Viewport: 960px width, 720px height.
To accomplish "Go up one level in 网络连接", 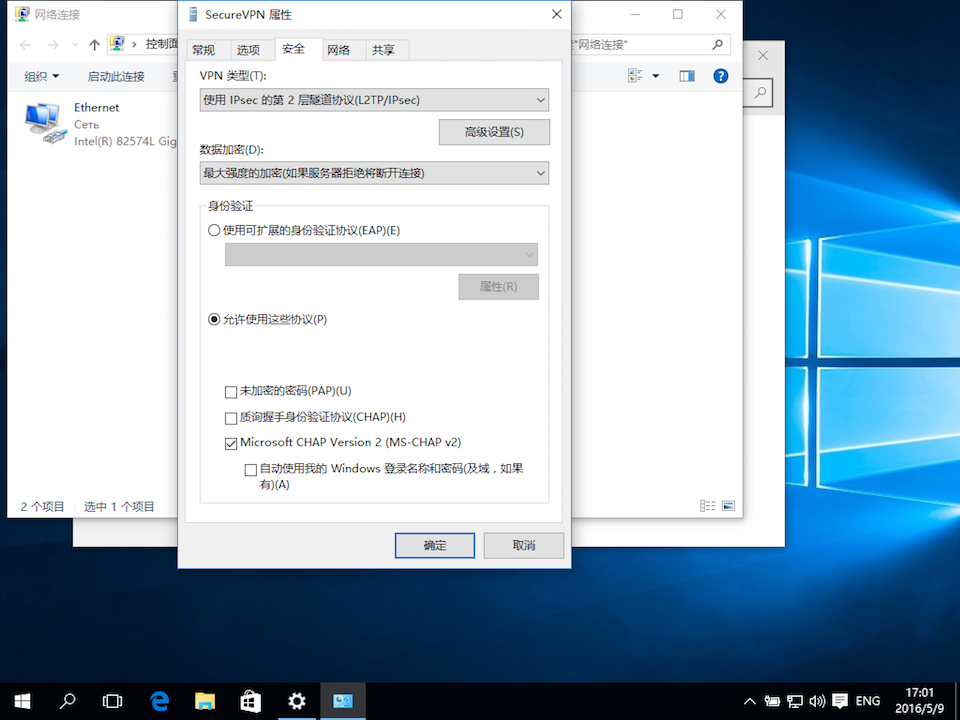I will click(x=94, y=45).
